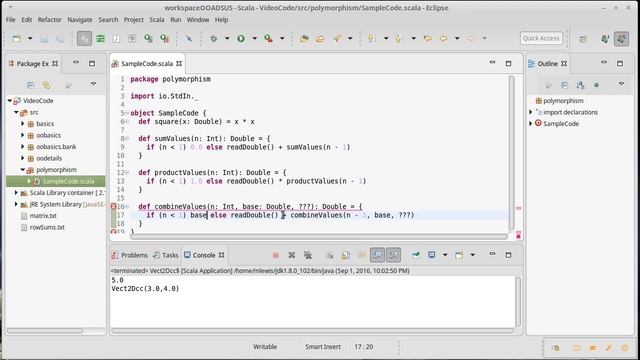This screenshot has width=640, height=360.
Task: Click the Next Annotation toolbar icon
Action: coord(371,38)
